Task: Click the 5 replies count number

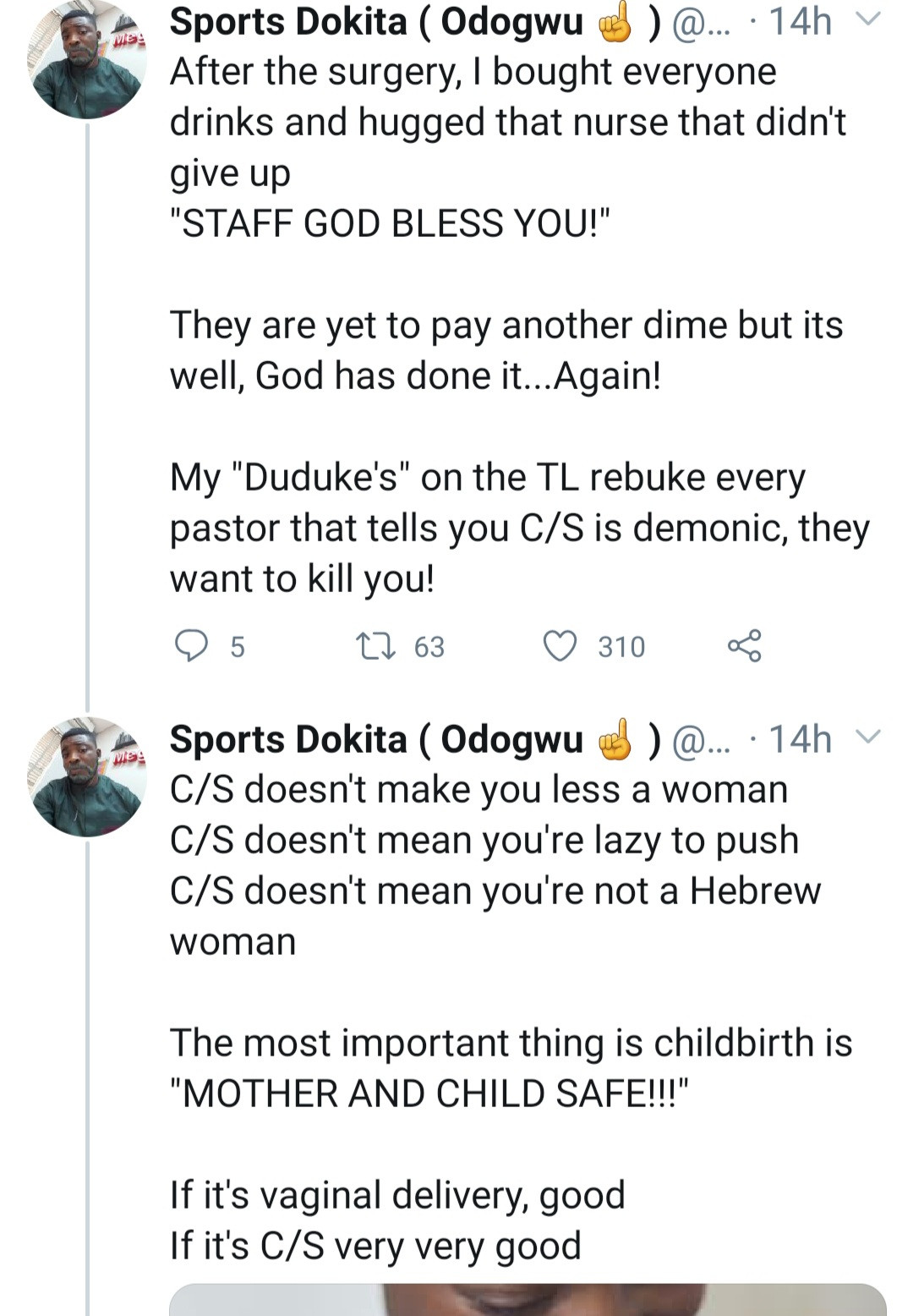Action: (238, 647)
